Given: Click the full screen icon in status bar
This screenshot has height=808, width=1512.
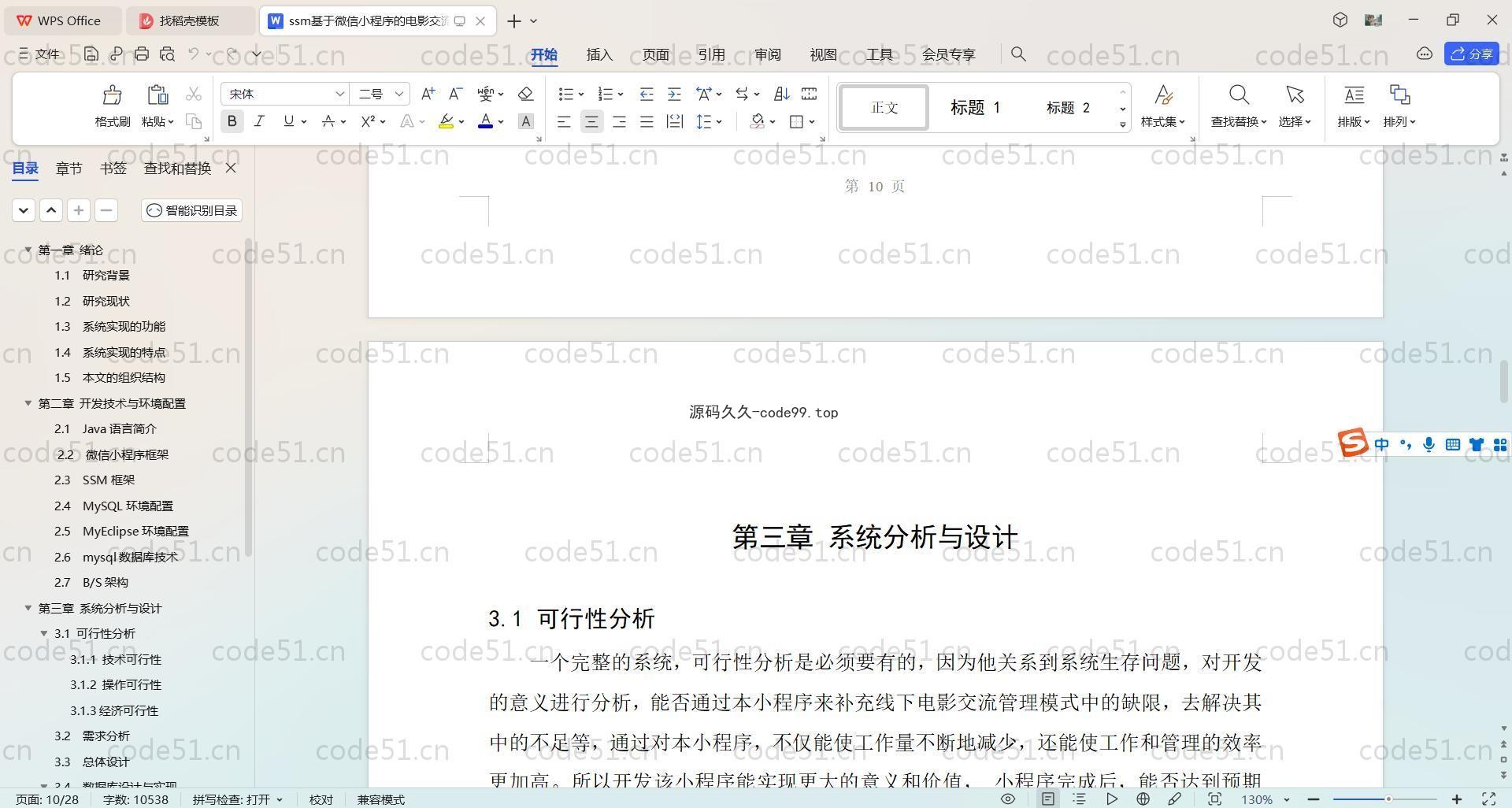Looking at the screenshot, I should click(x=1489, y=799).
